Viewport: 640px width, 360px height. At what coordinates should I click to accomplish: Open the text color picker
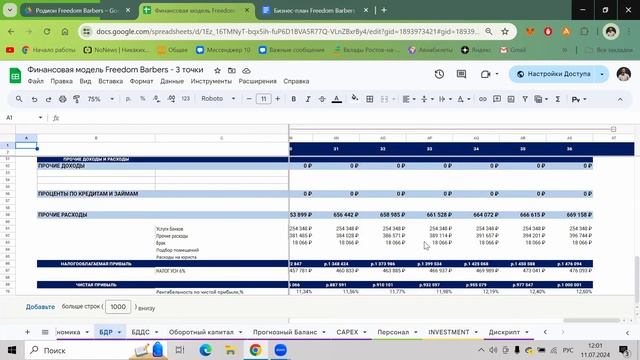click(337, 99)
